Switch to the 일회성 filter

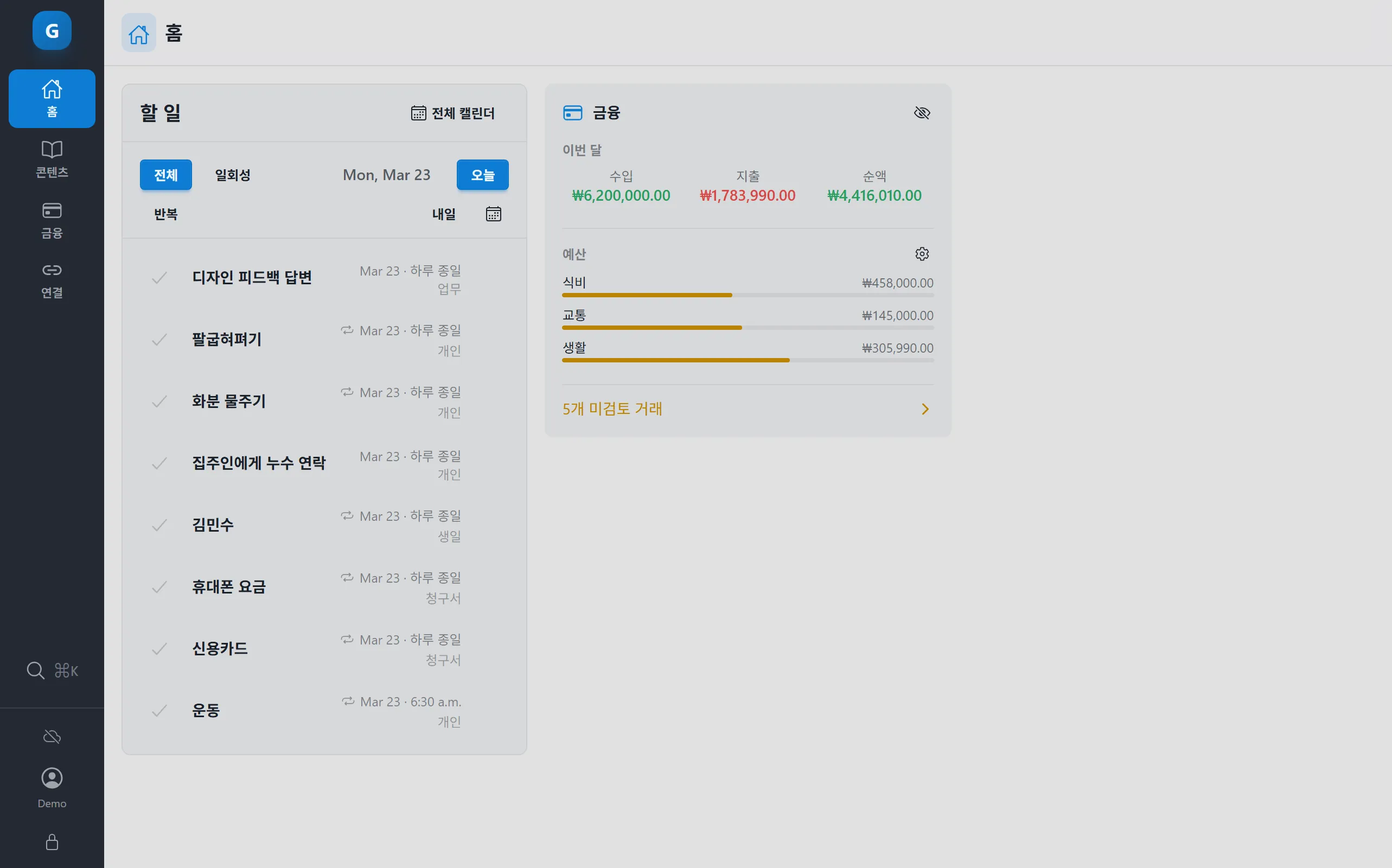(232, 175)
